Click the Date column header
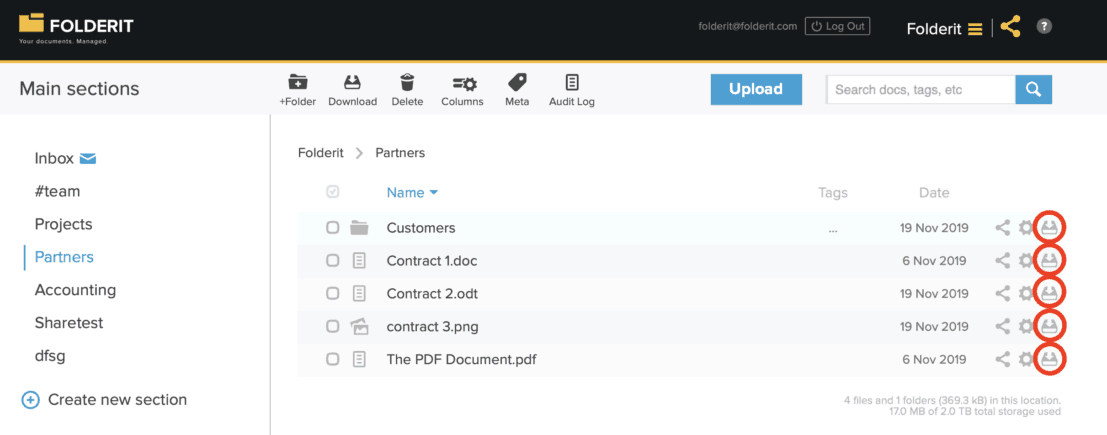The height and width of the screenshot is (435, 1107). (x=934, y=193)
